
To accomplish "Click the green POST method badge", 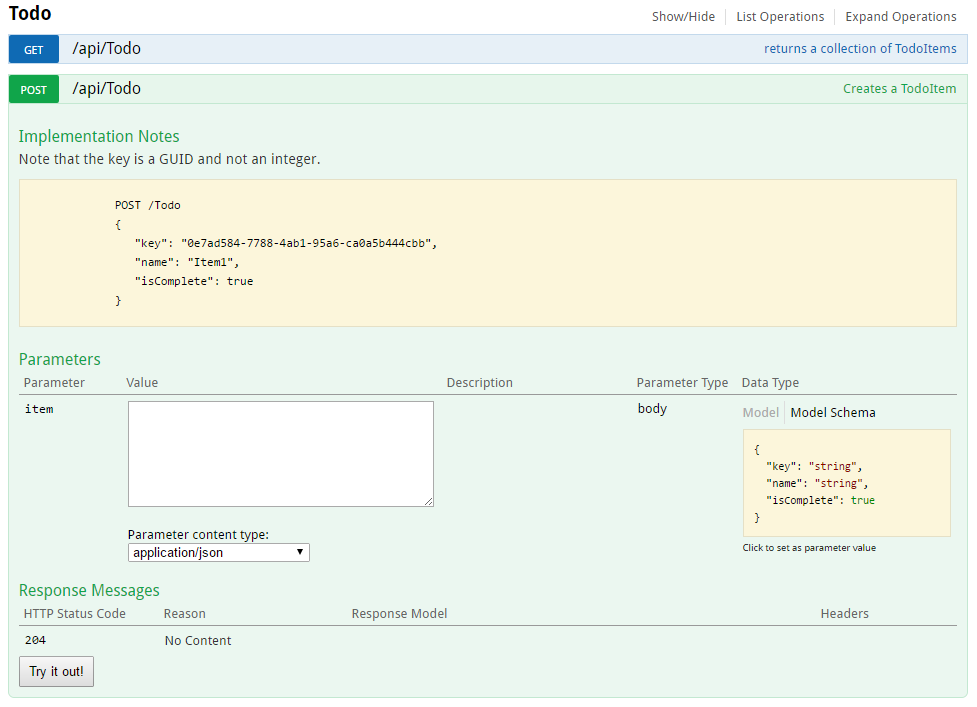I will point(34,90).
